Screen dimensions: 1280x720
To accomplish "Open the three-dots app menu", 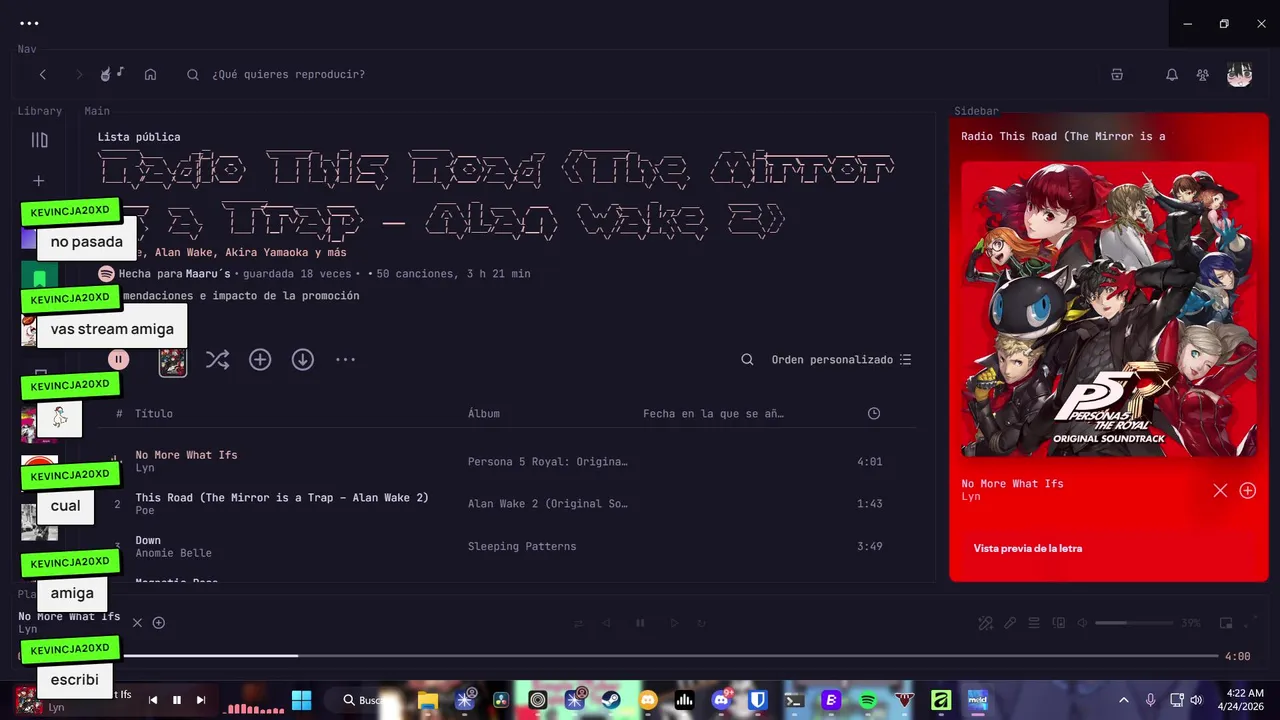I will [x=29, y=23].
